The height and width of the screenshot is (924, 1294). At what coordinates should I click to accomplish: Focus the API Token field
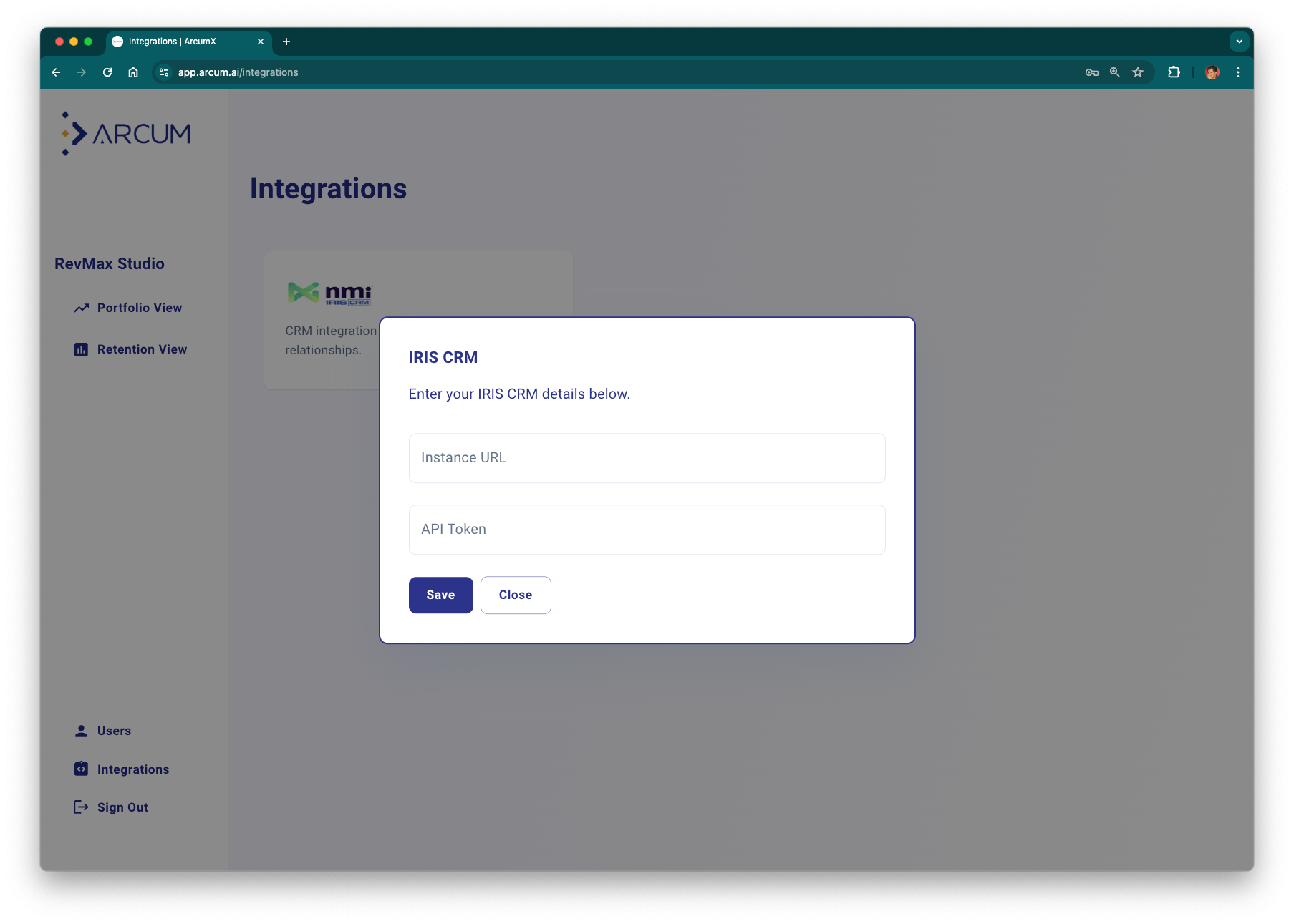click(x=647, y=530)
